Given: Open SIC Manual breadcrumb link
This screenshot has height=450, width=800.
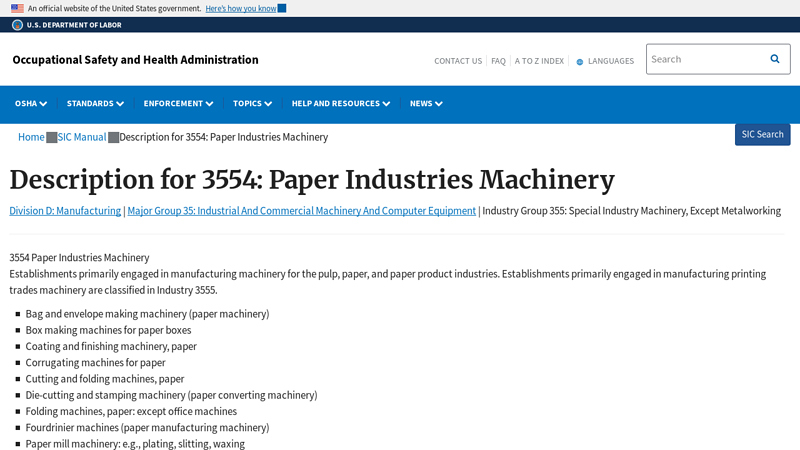Looking at the screenshot, I should [x=82, y=137].
